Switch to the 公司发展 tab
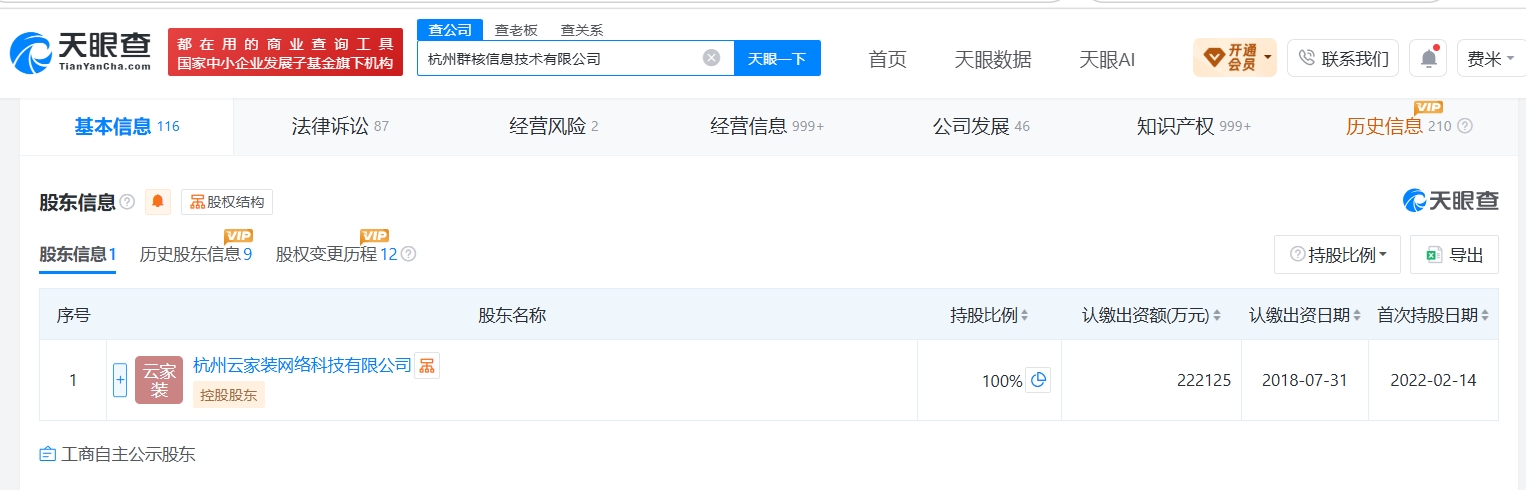 point(981,126)
